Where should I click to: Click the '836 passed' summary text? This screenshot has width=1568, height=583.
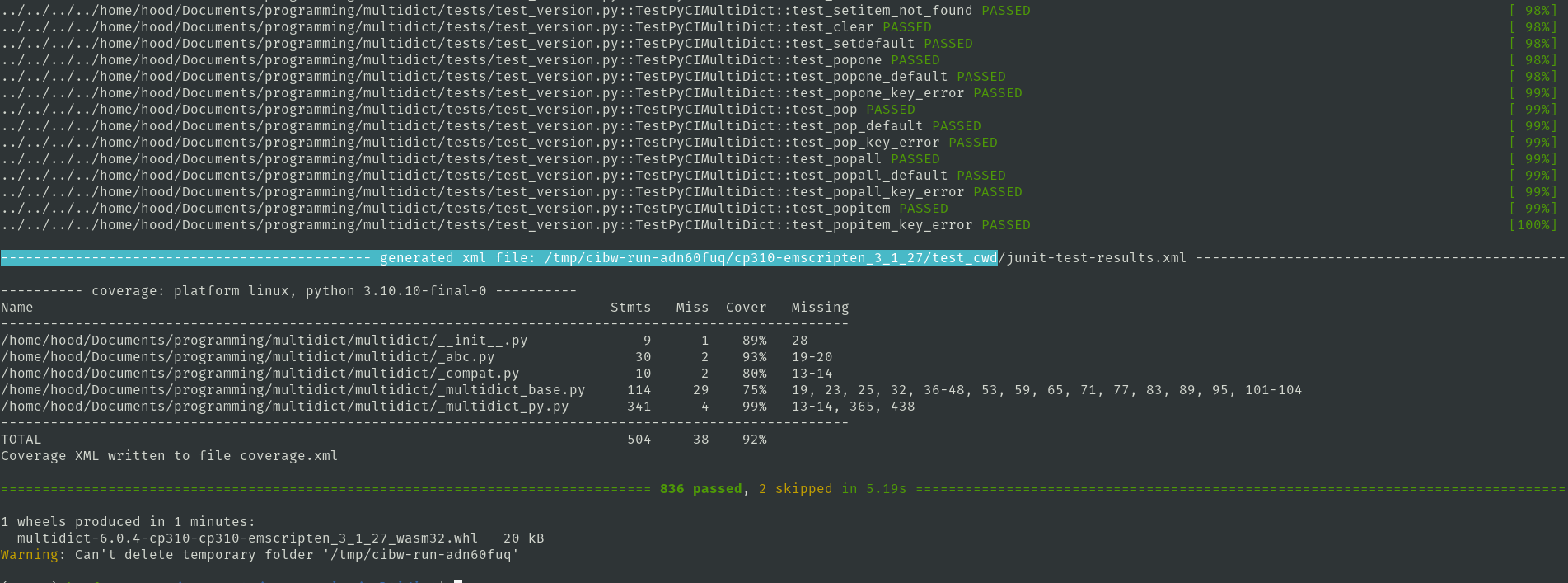(x=700, y=489)
